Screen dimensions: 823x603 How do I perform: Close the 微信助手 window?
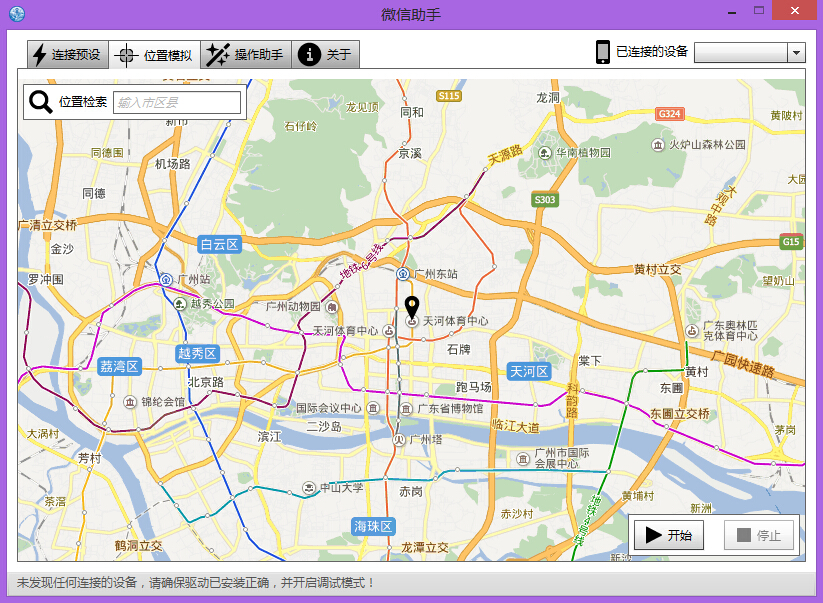(795, 10)
